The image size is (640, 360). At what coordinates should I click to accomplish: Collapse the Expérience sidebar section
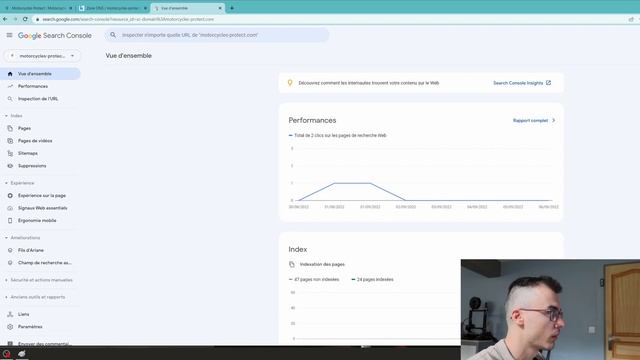6,183
